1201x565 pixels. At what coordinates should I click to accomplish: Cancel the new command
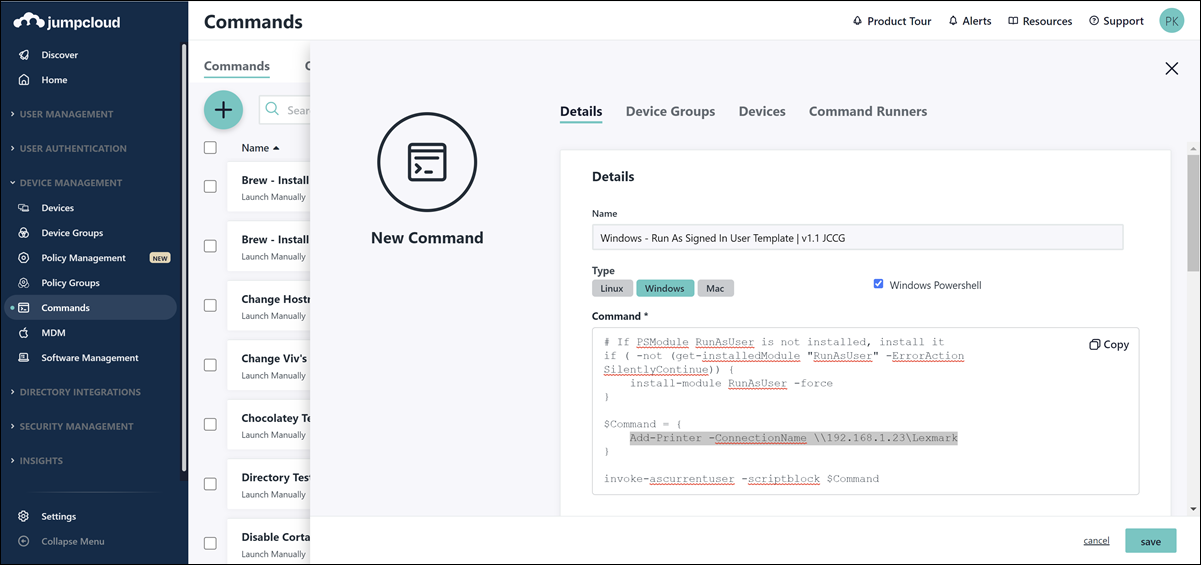pos(1096,541)
